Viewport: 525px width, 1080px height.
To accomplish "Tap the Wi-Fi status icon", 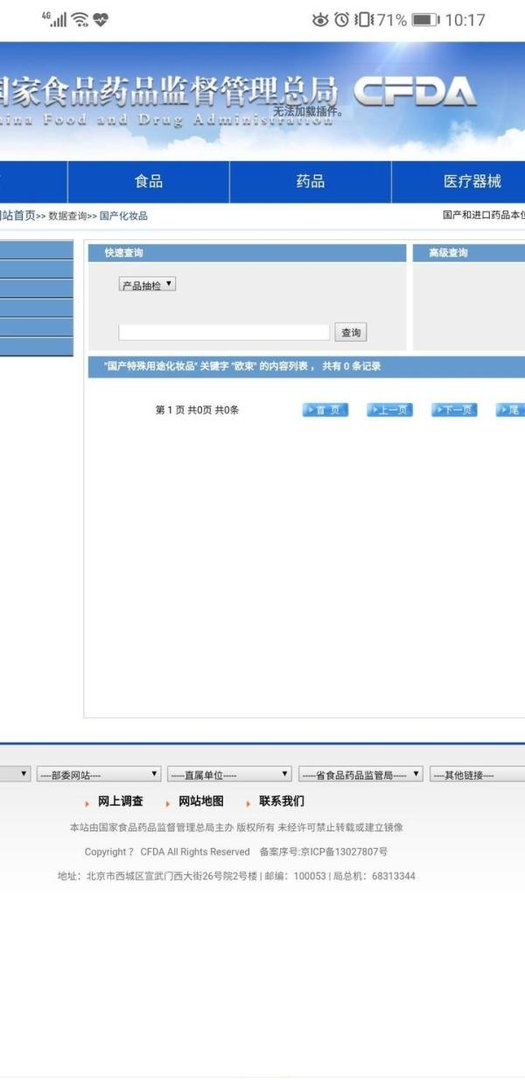I will [80, 19].
